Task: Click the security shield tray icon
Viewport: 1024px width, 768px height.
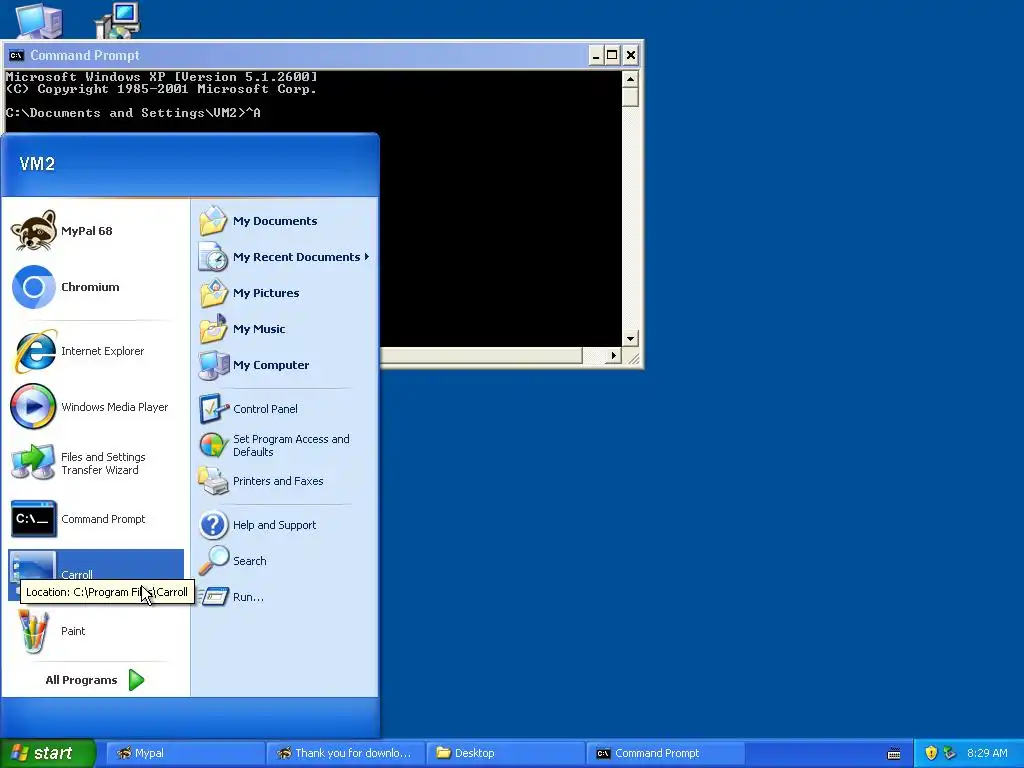Action: pyautogui.click(x=931, y=753)
